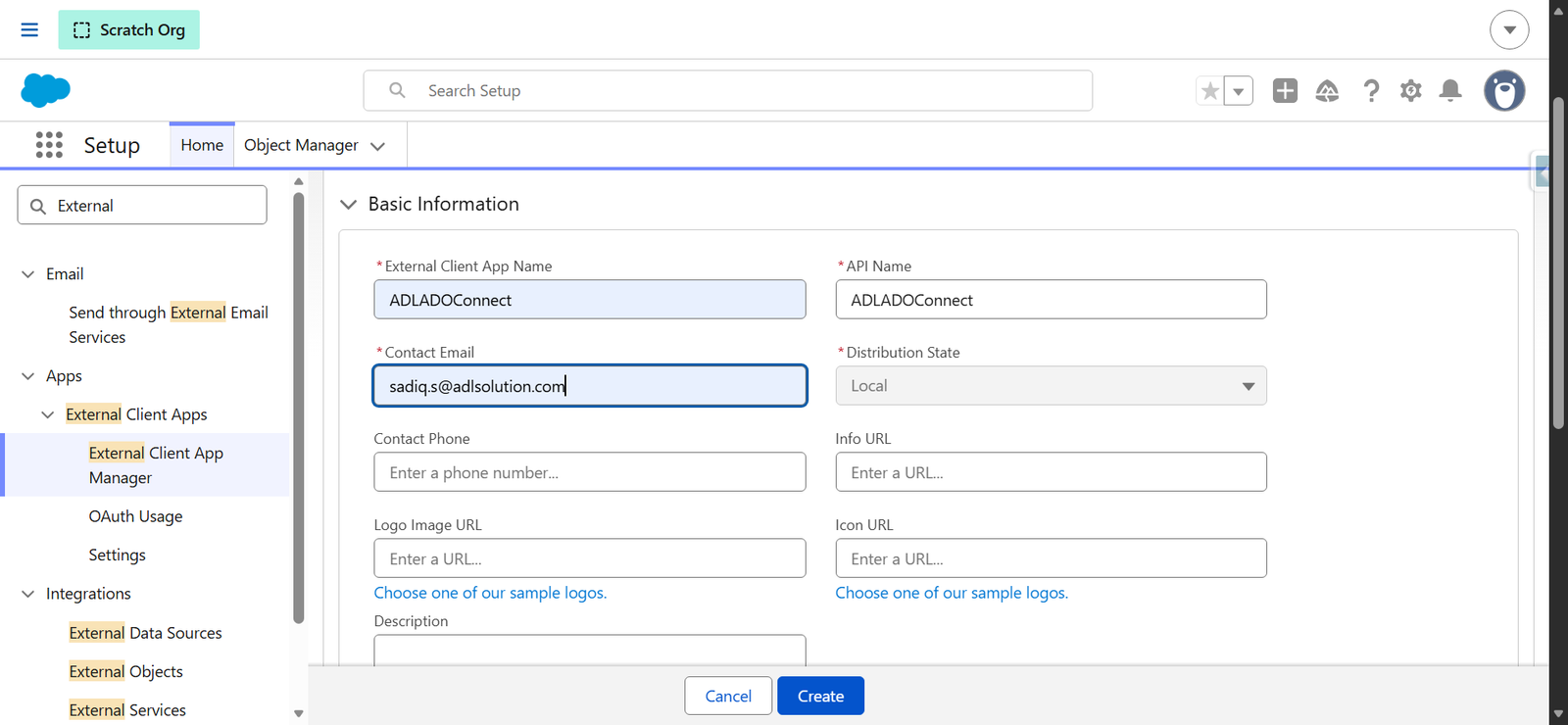
Task: Click the sidebar scroll up arrow
Action: (x=299, y=181)
